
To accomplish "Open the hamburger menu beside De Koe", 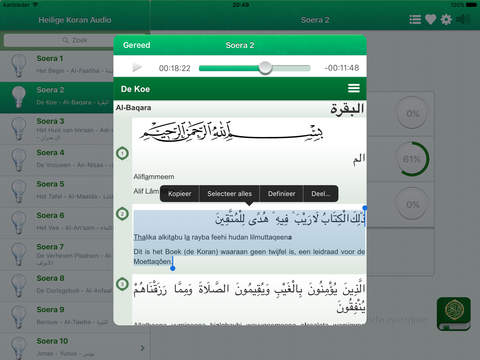I will (x=354, y=88).
